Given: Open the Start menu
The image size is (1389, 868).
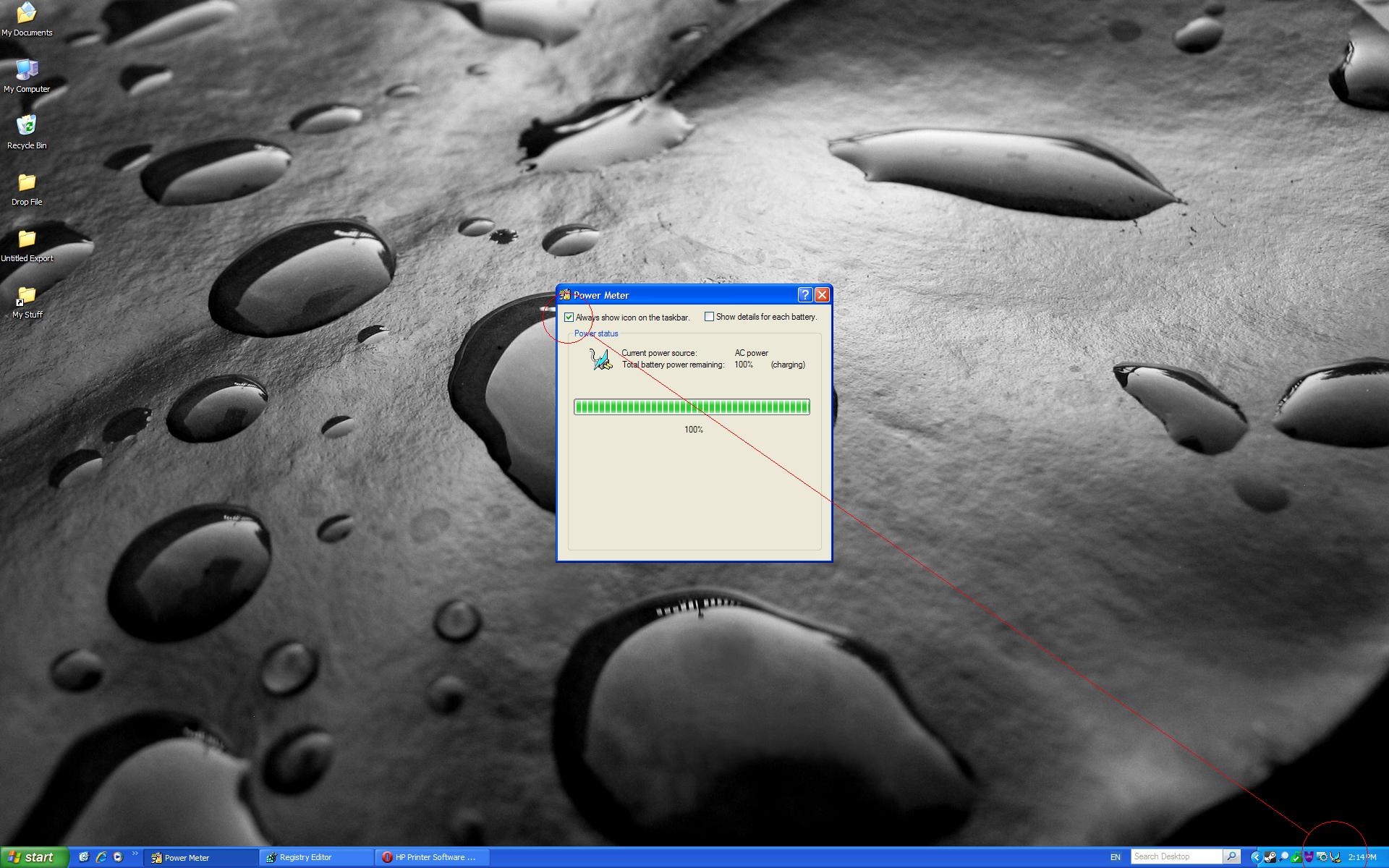Looking at the screenshot, I should [x=34, y=857].
